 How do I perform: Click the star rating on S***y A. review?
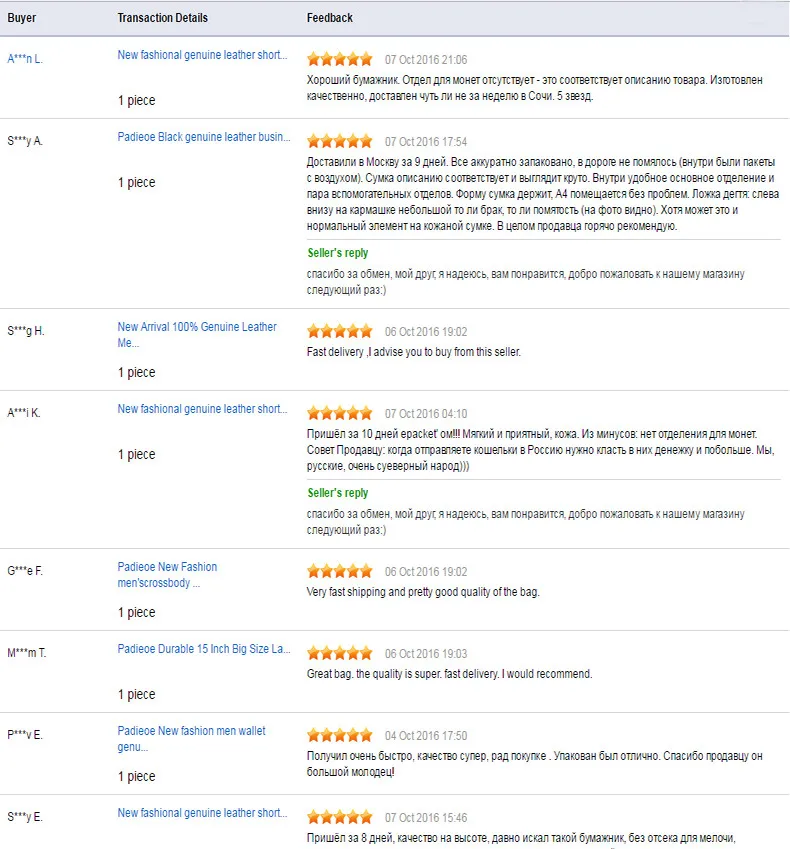(x=339, y=141)
